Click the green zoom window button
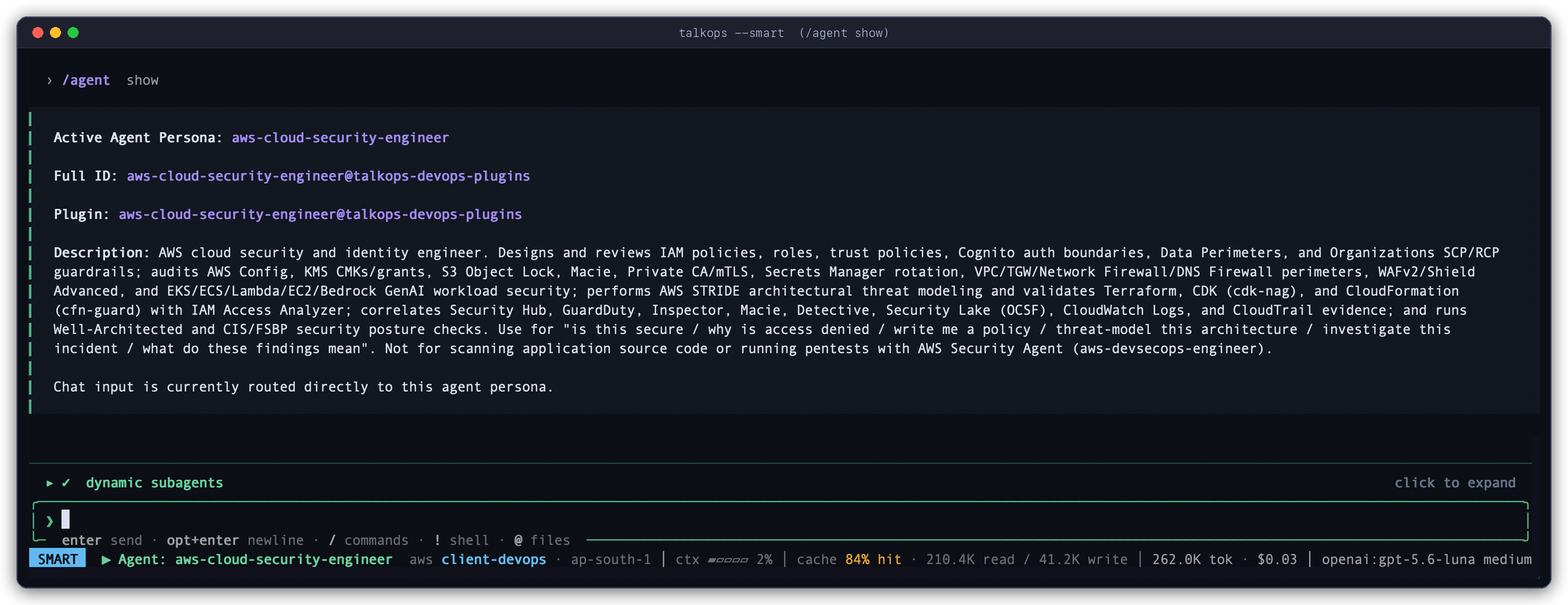This screenshot has width=1568, height=605. pyautogui.click(x=73, y=33)
